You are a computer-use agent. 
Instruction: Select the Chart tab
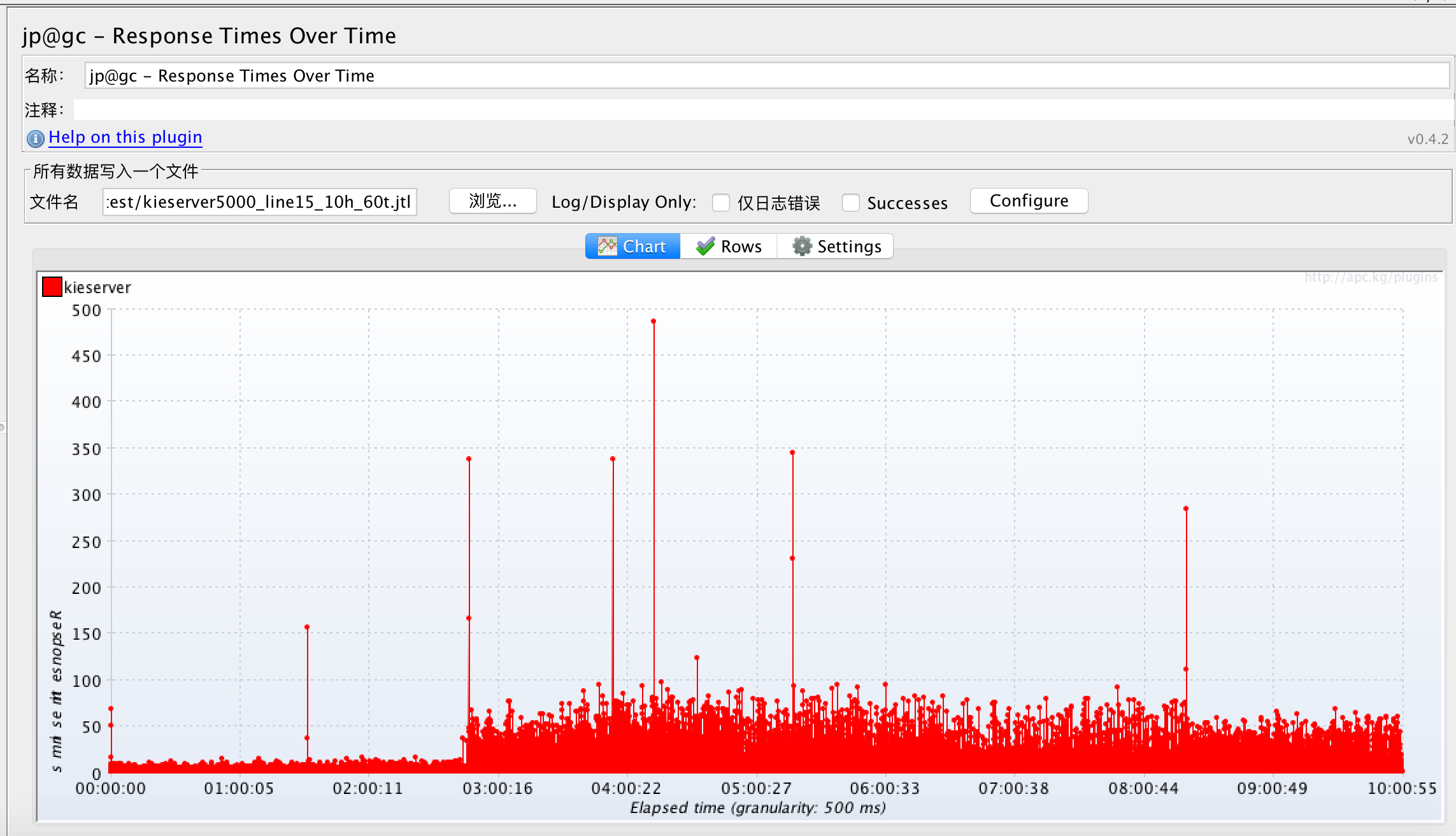coord(633,247)
